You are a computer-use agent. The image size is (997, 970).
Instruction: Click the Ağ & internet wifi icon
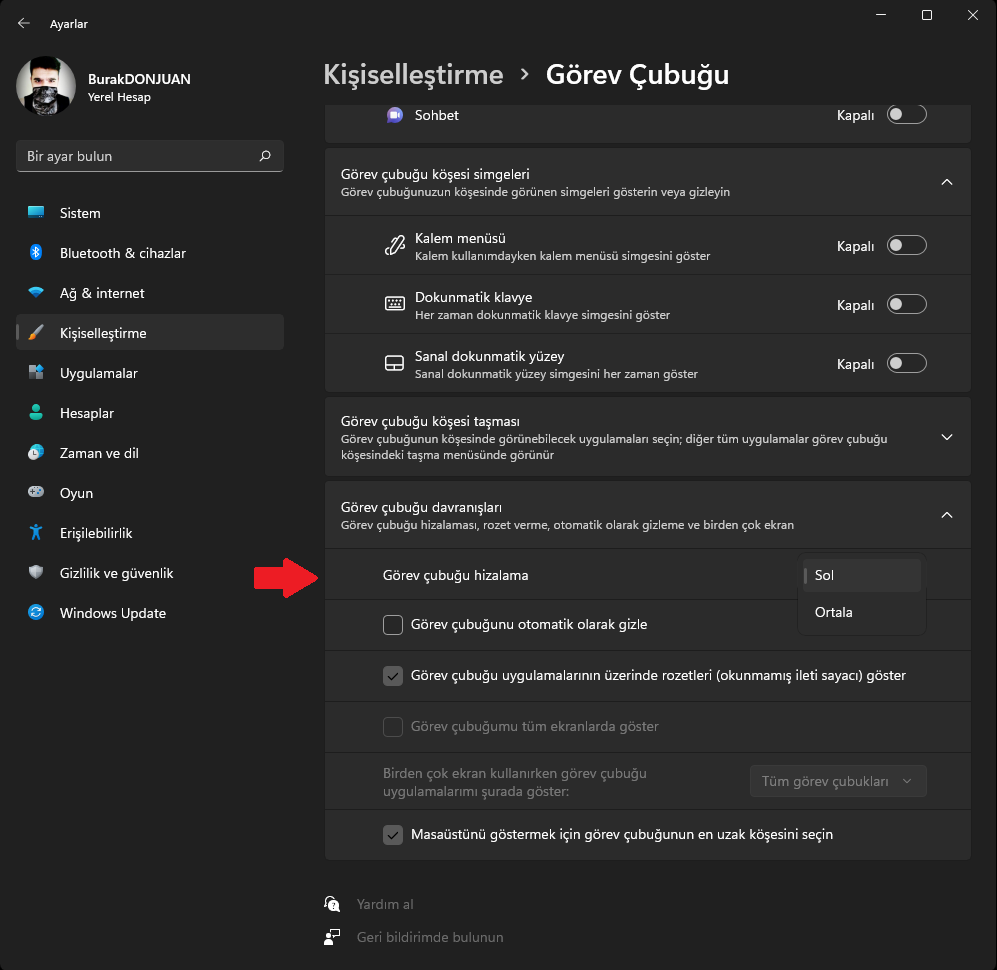[36, 293]
